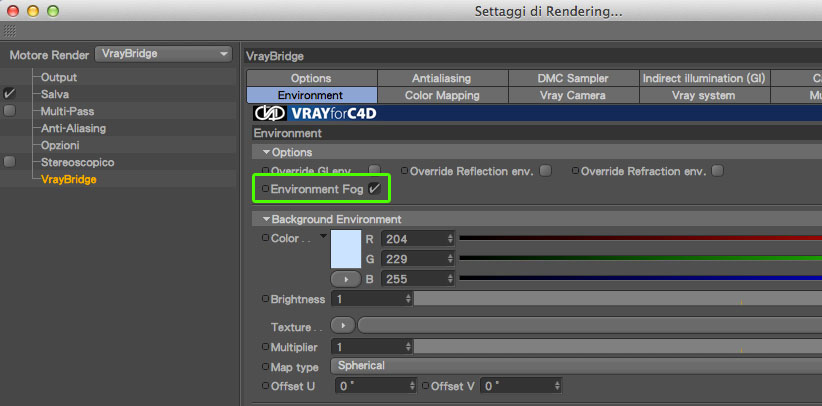Click the keyframe dot beside Override Refraction env.

[x=576, y=171]
